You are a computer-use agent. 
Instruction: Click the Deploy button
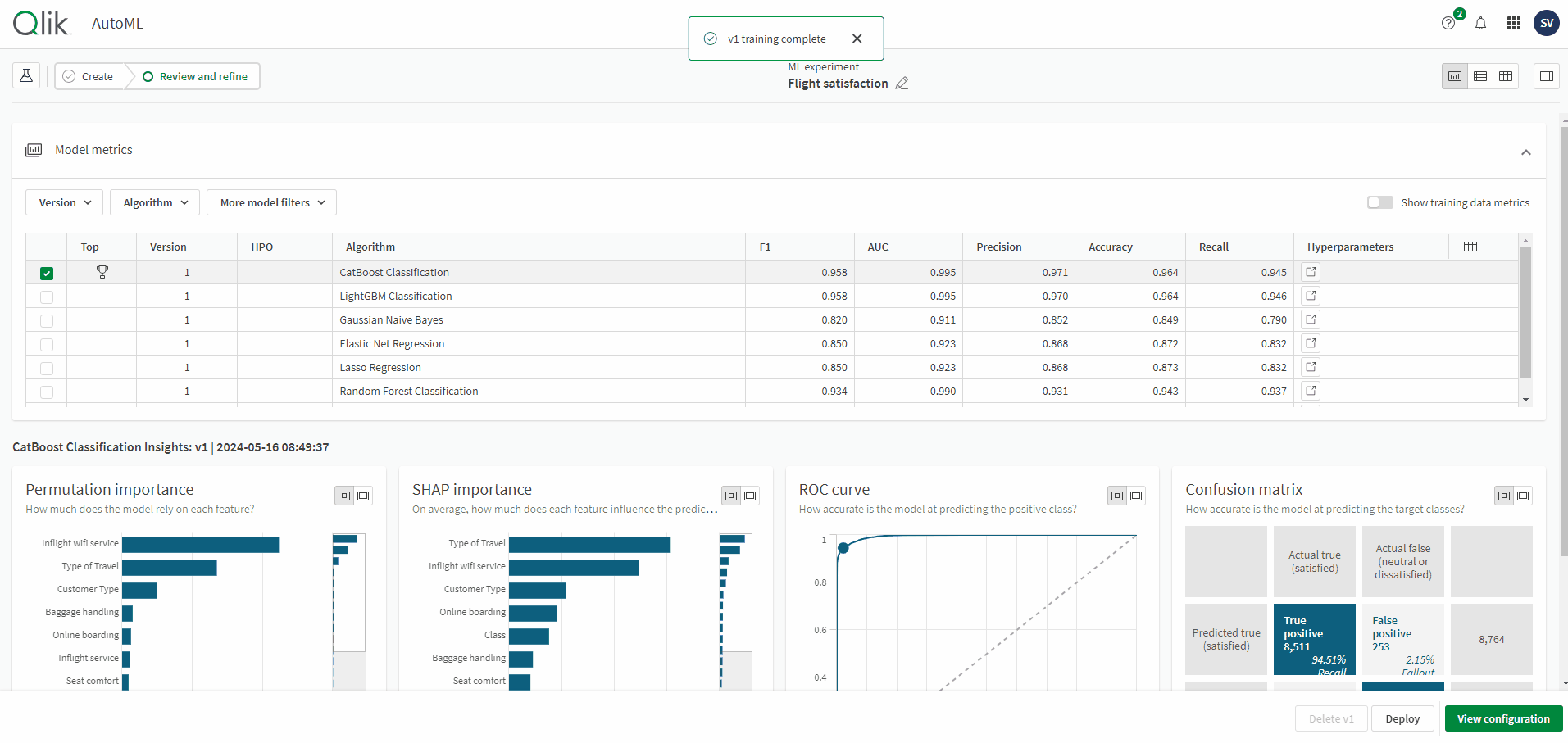(x=1402, y=718)
